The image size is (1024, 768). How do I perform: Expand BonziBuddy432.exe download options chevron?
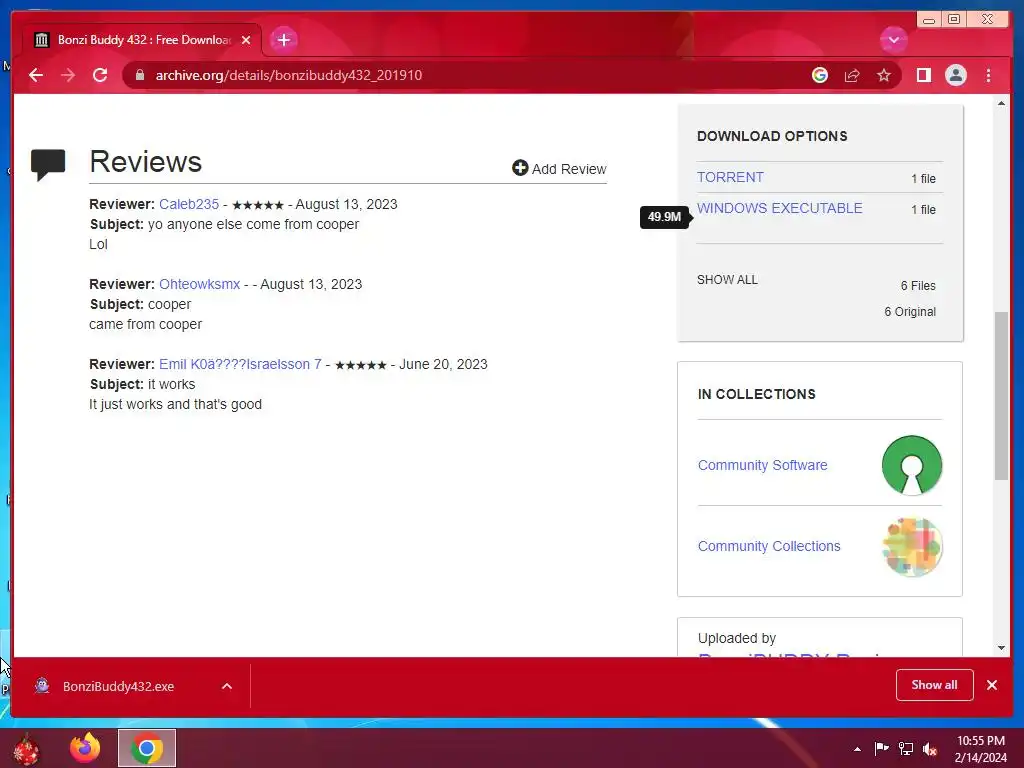coord(227,686)
